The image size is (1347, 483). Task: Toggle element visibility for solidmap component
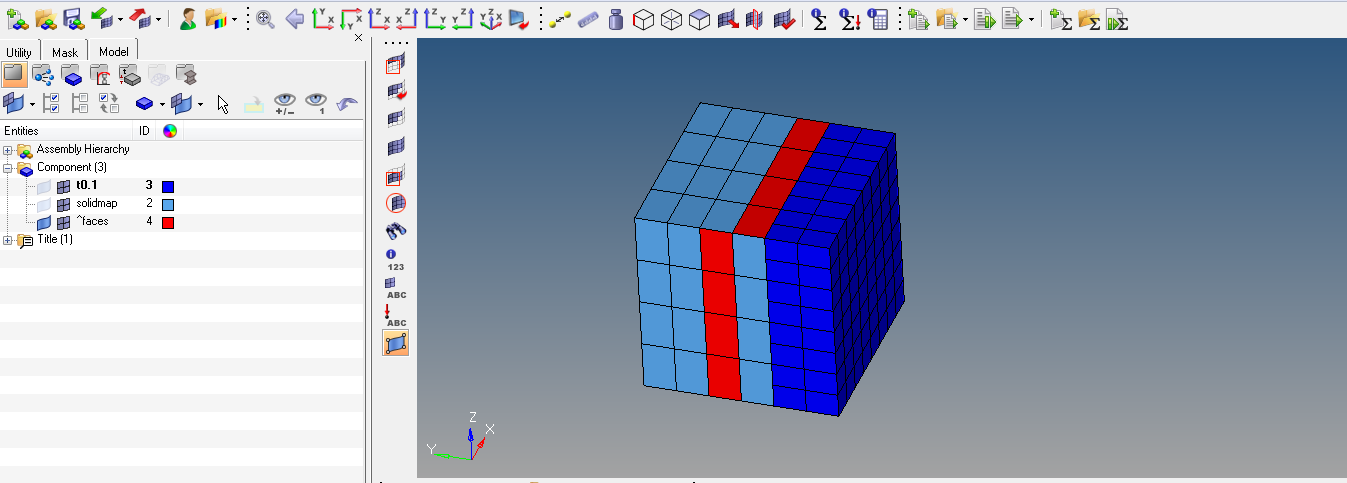63,204
